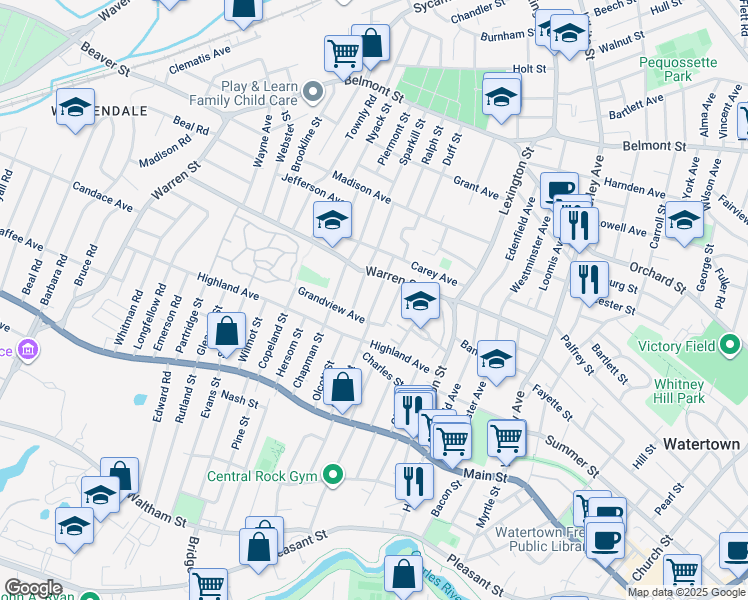Screen dimensions: 748x600
Task: Open the school marker near Jefferson Ave
Action: tap(332, 221)
